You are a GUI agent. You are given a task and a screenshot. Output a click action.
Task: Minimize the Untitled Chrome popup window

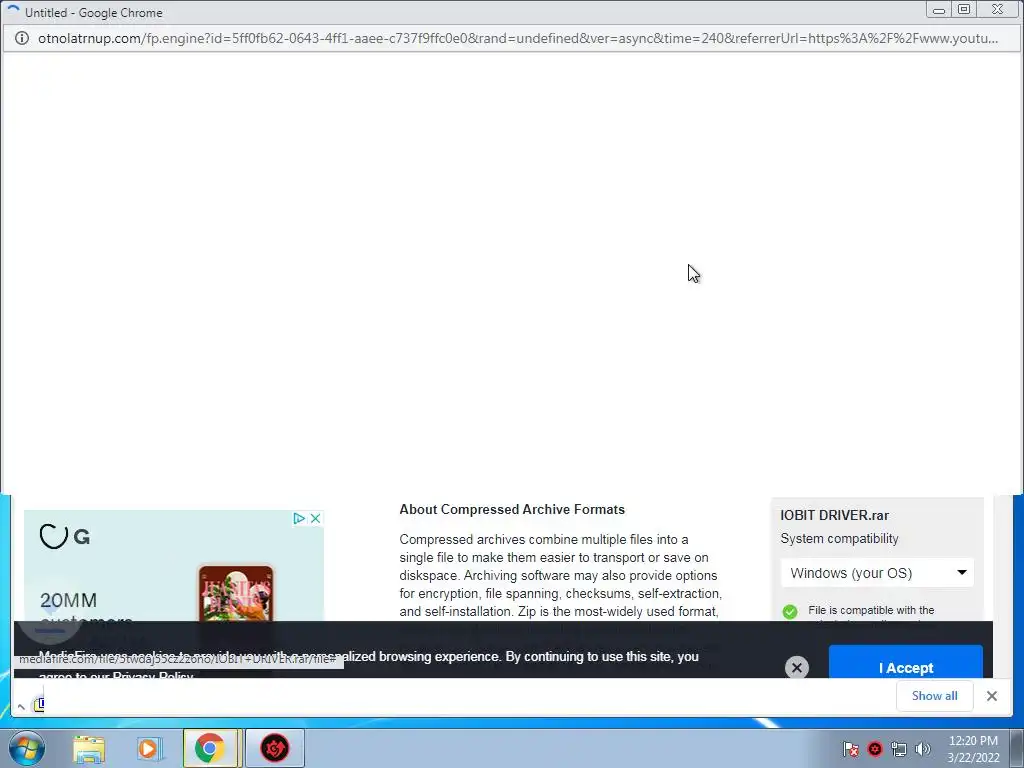coord(939,10)
